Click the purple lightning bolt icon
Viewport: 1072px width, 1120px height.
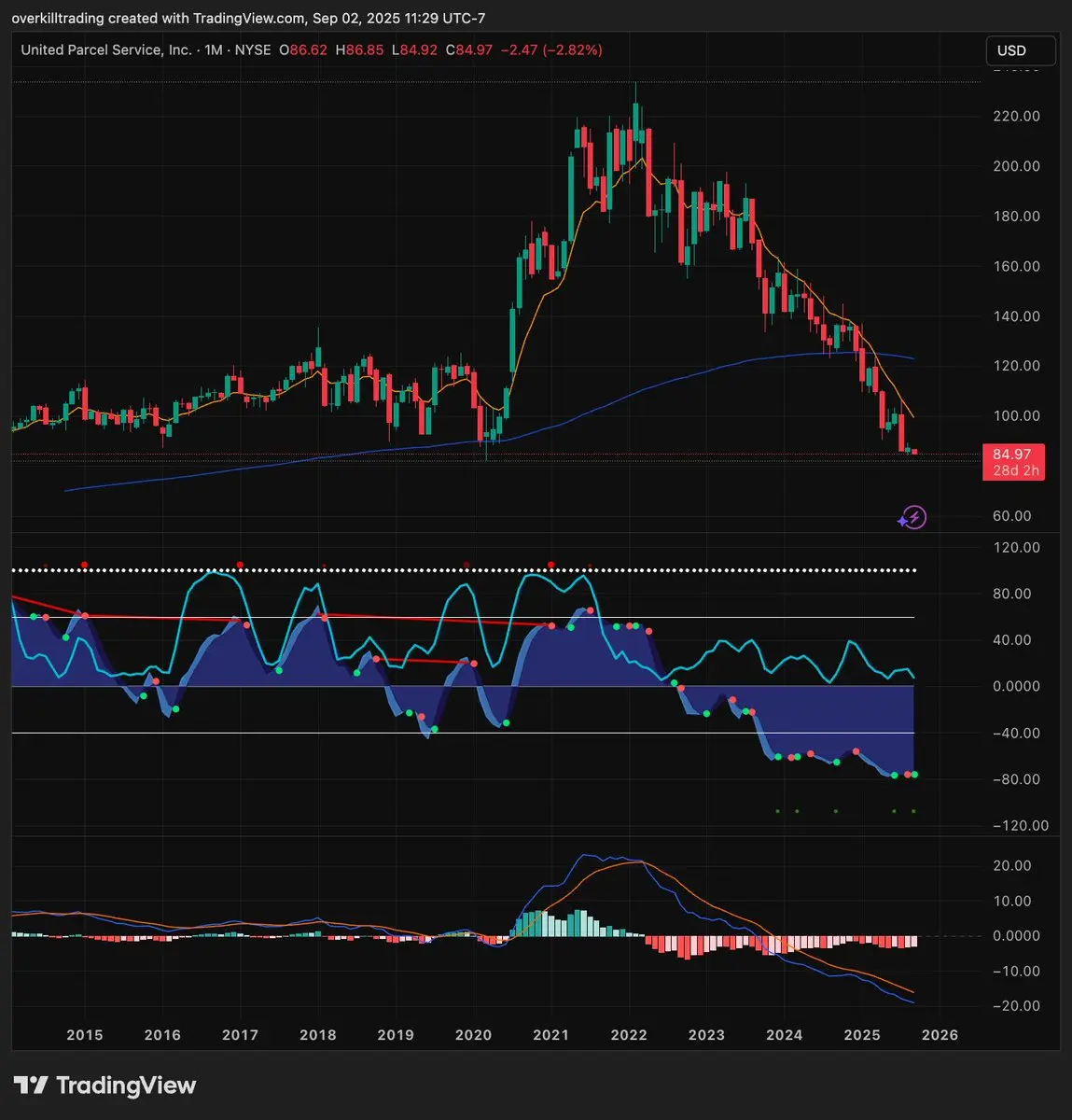912,518
